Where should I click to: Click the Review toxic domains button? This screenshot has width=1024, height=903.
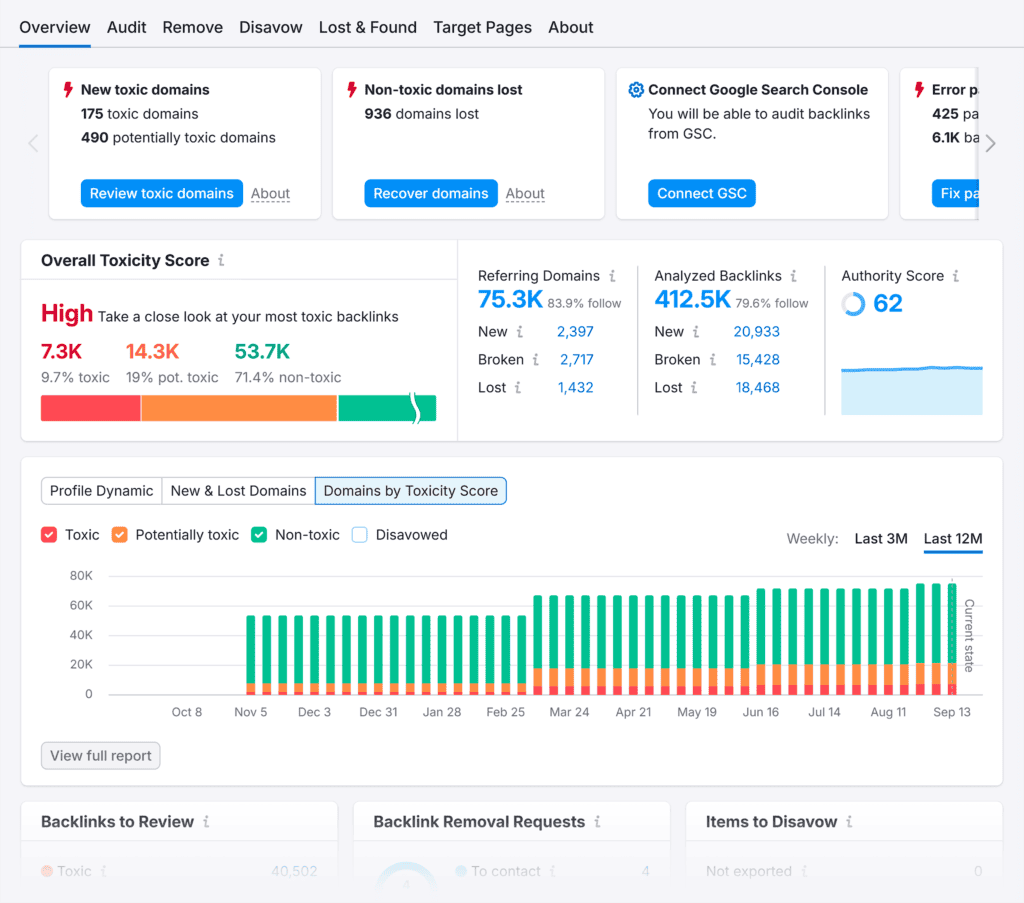161,193
